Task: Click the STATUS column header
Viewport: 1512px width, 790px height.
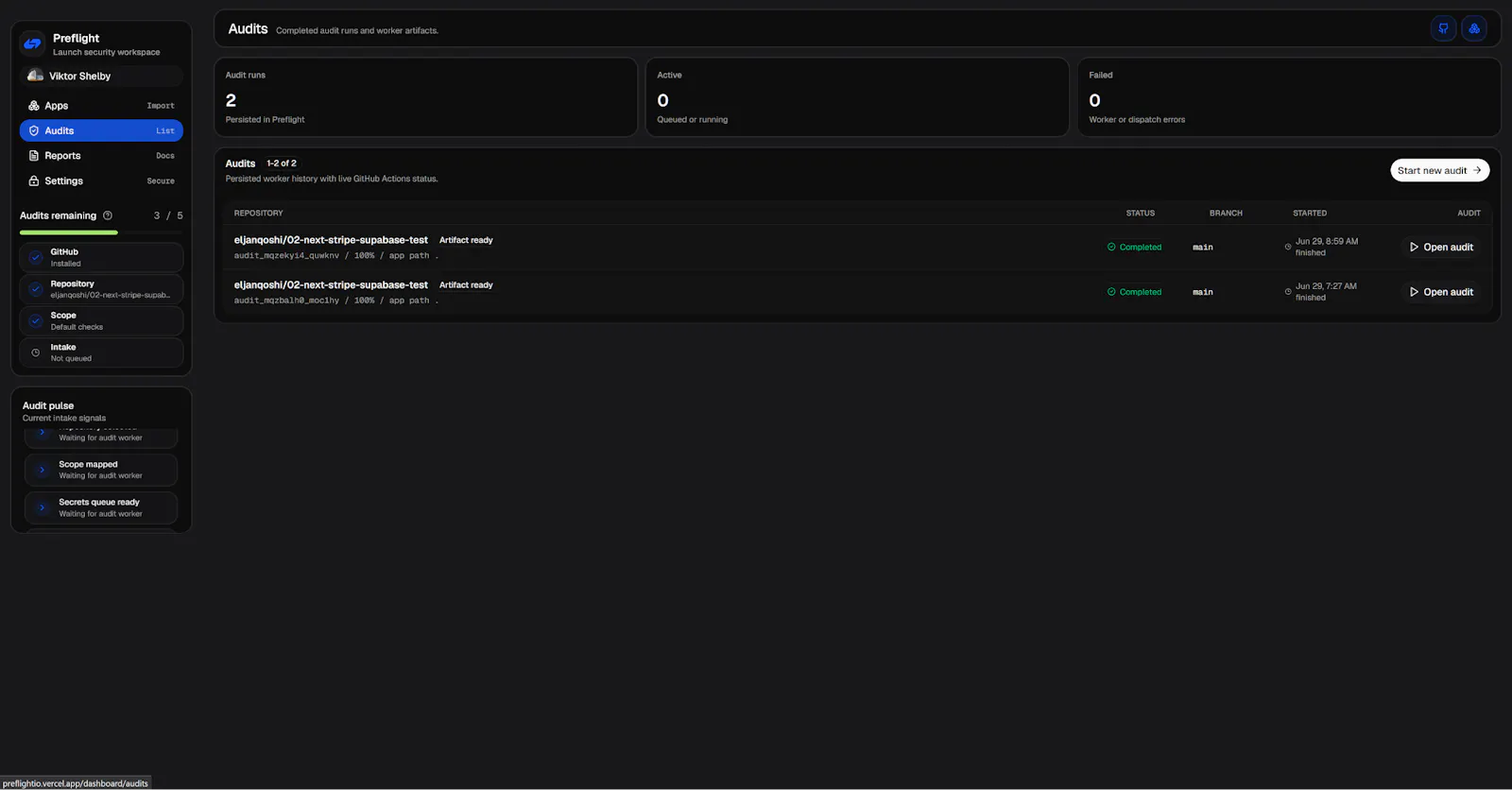Action: tap(1141, 214)
